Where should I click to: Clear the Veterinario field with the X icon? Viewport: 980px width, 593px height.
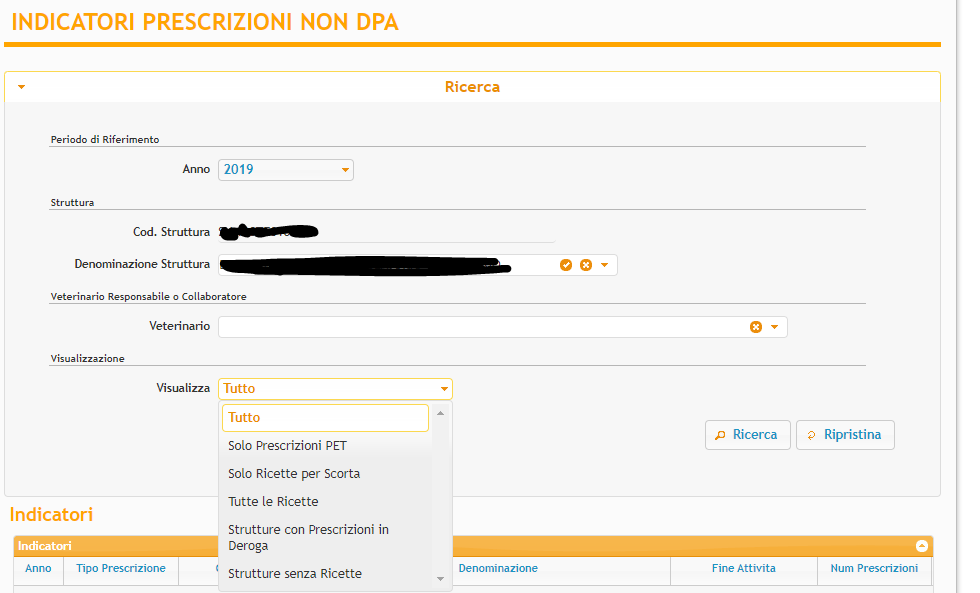tap(756, 327)
